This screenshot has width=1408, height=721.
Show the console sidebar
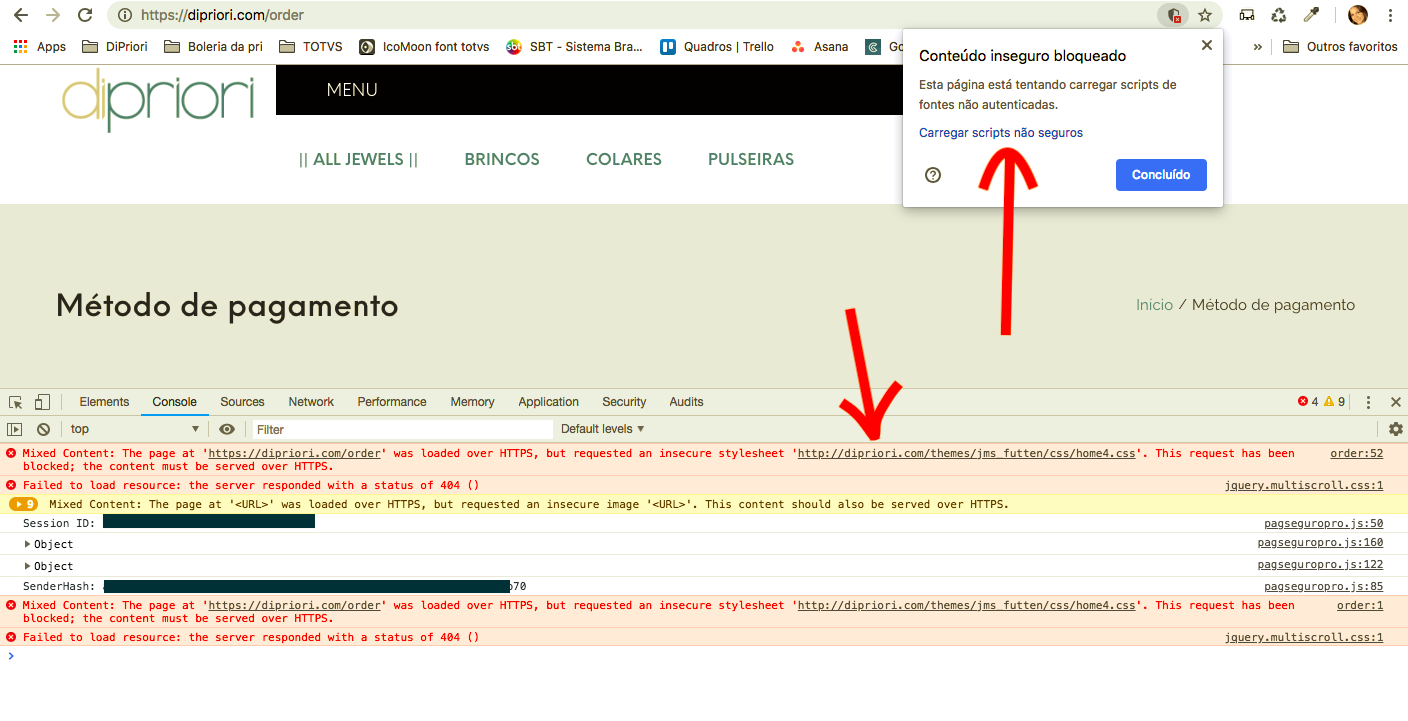(15, 429)
